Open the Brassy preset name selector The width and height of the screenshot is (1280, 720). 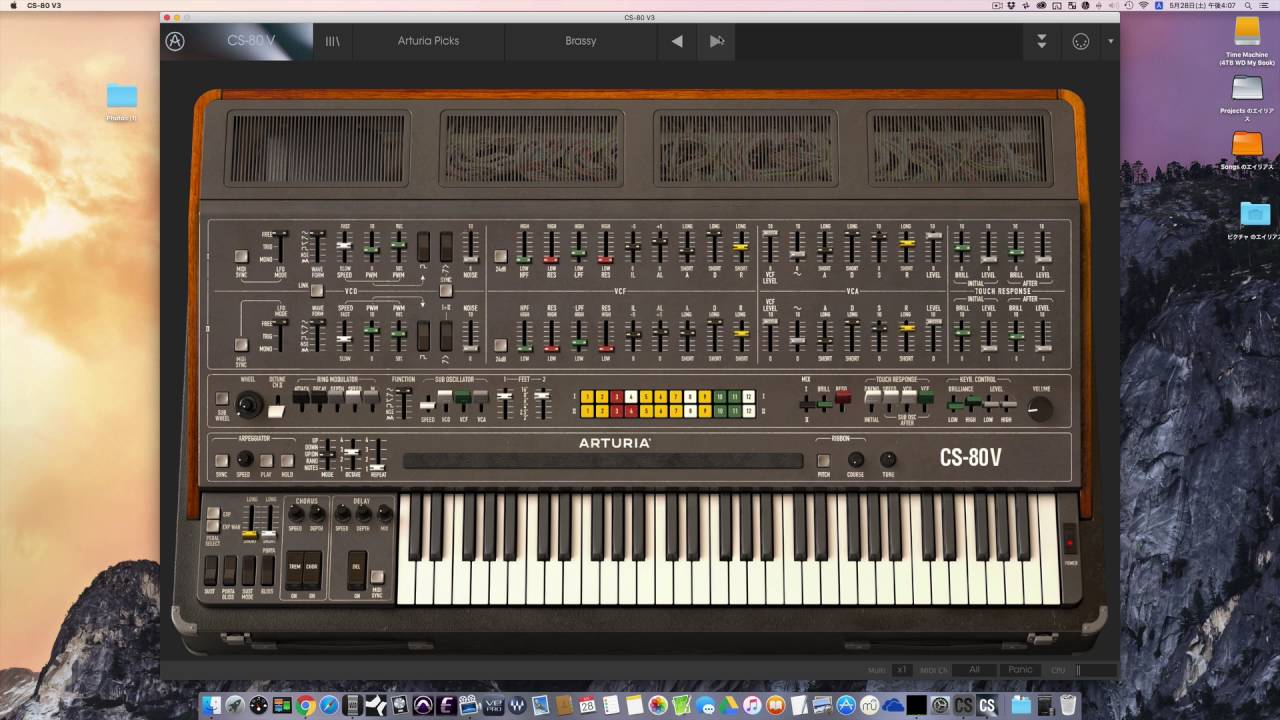point(580,41)
